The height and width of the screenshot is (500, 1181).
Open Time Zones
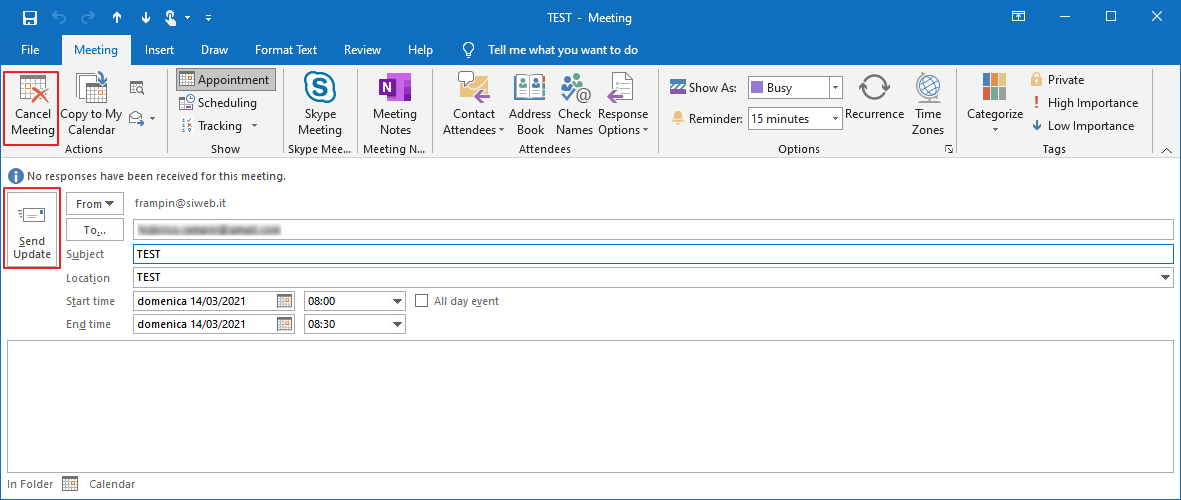click(927, 105)
